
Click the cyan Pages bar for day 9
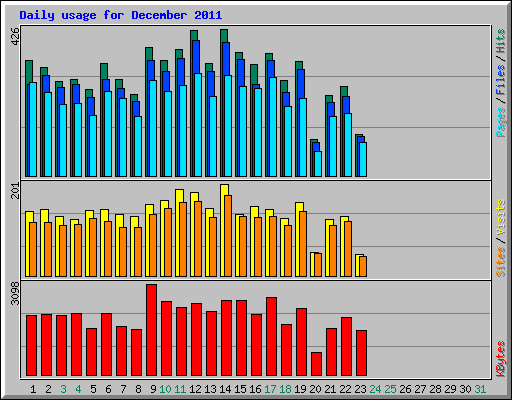153,128
